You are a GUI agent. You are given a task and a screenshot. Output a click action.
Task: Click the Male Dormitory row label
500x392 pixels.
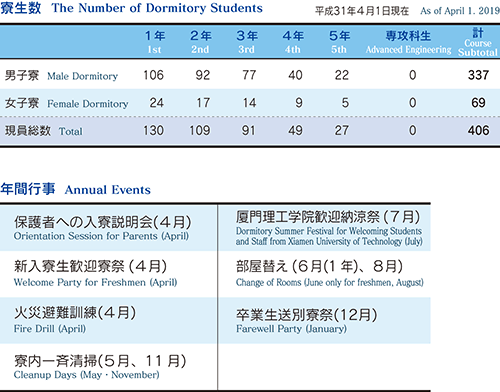[61, 76]
